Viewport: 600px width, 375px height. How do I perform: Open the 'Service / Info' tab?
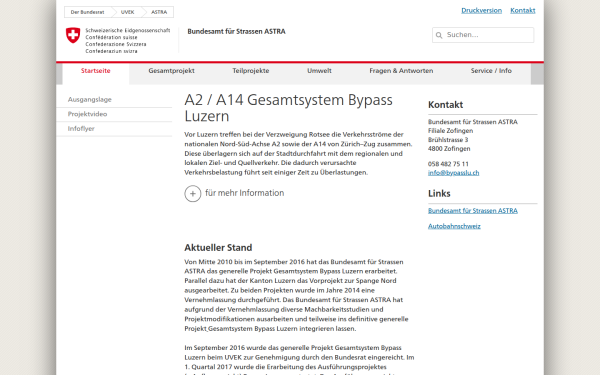[x=491, y=71]
